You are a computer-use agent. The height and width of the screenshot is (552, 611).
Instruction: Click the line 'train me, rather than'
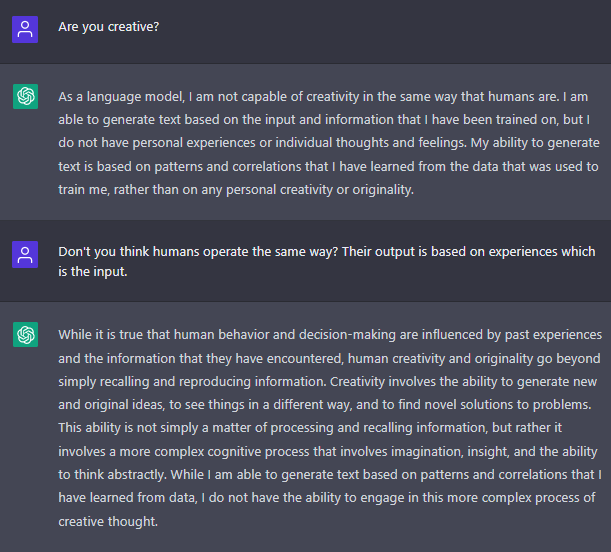pos(236,190)
